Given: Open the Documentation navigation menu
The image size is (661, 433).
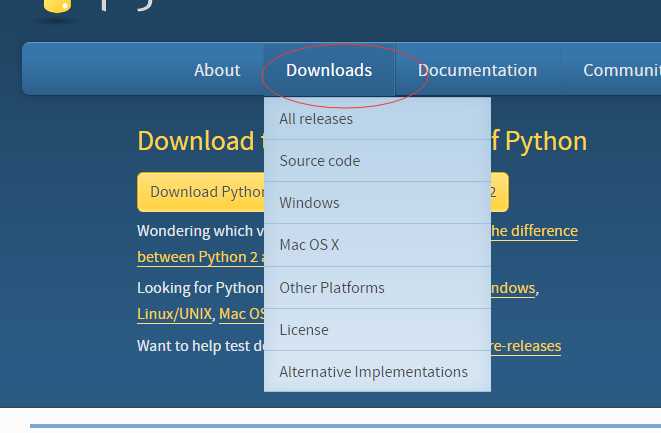Looking at the screenshot, I should tap(477, 70).
